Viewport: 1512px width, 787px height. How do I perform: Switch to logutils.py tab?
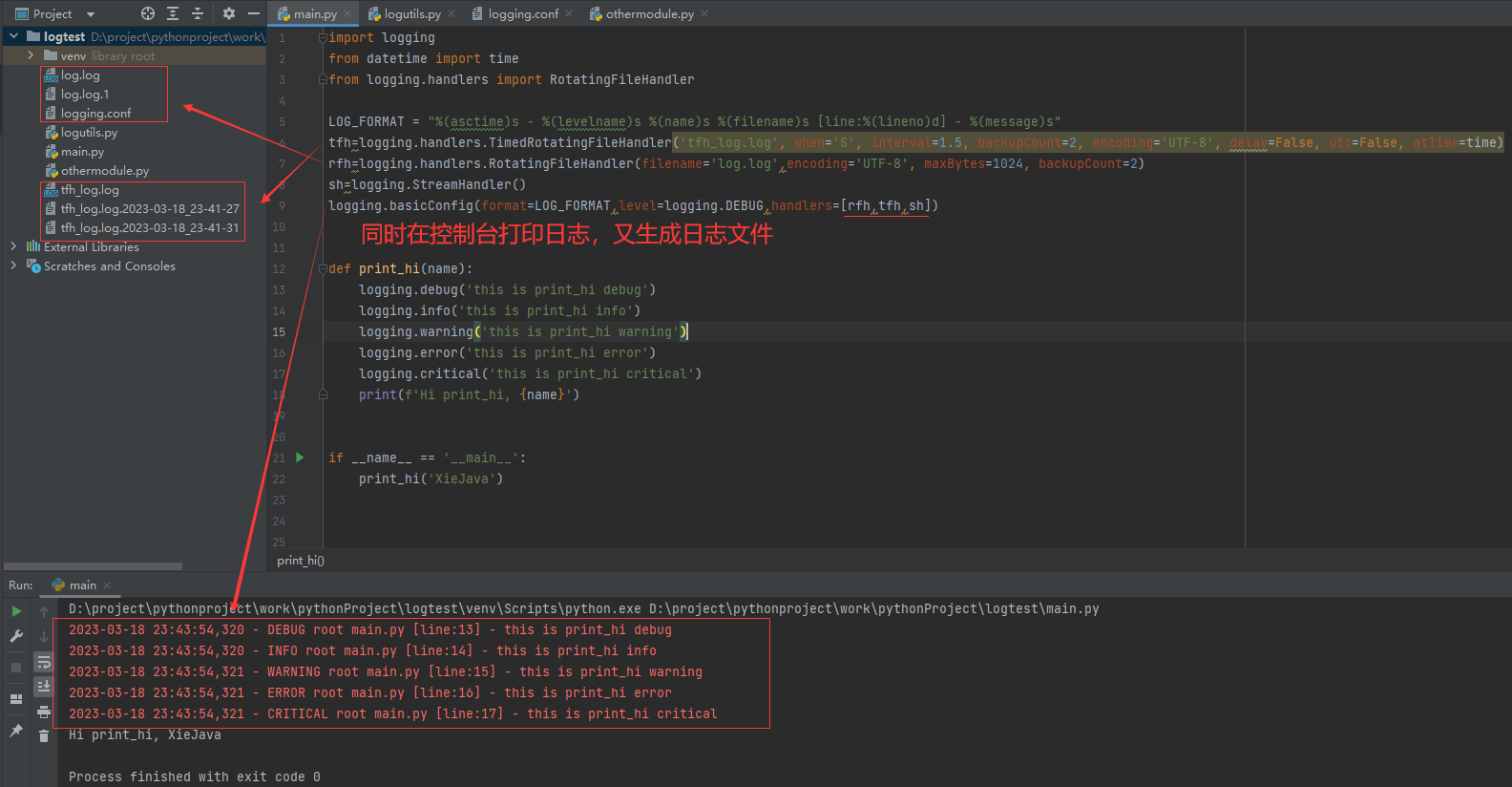click(411, 13)
